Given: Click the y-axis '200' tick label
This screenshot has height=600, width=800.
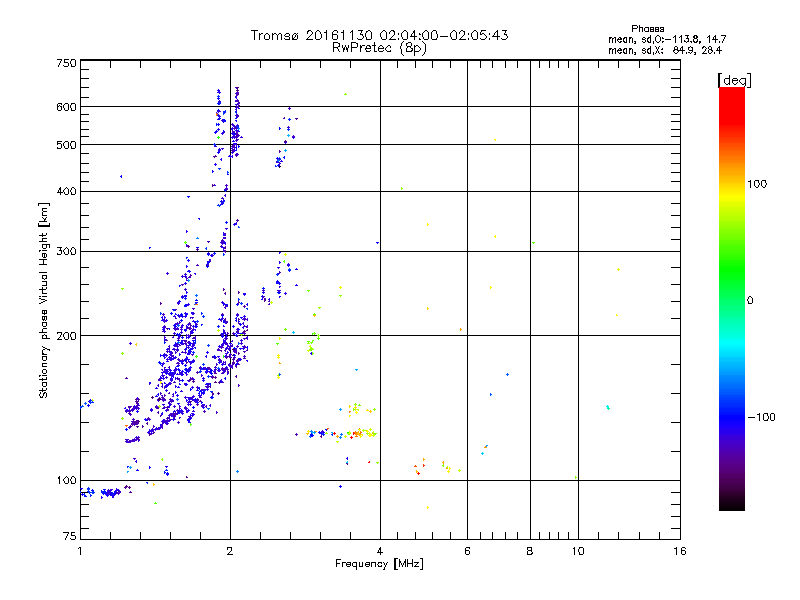Looking at the screenshot, I should coord(66,336).
